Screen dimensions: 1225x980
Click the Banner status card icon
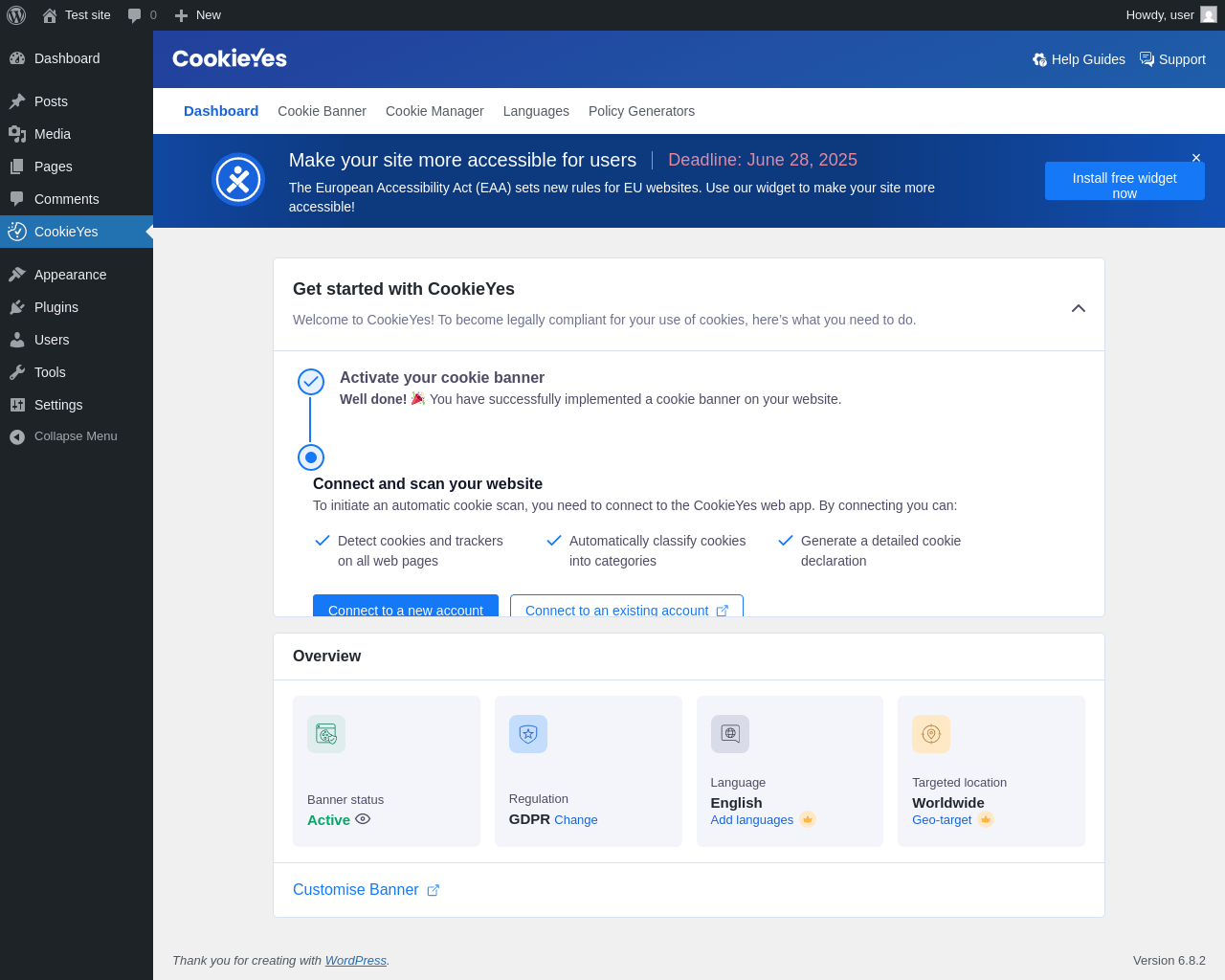pos(326,734)
